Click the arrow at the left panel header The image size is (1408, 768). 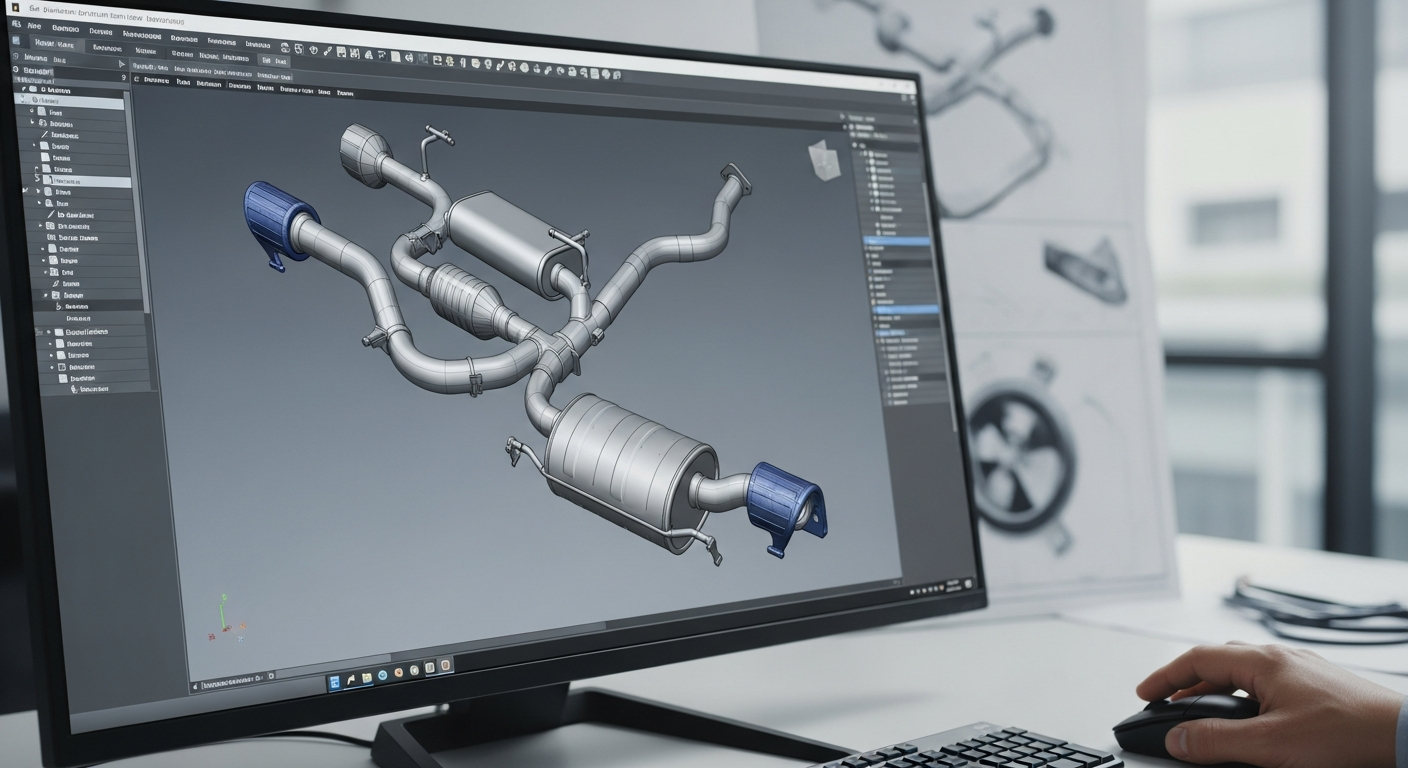click(x=122, y=63)
